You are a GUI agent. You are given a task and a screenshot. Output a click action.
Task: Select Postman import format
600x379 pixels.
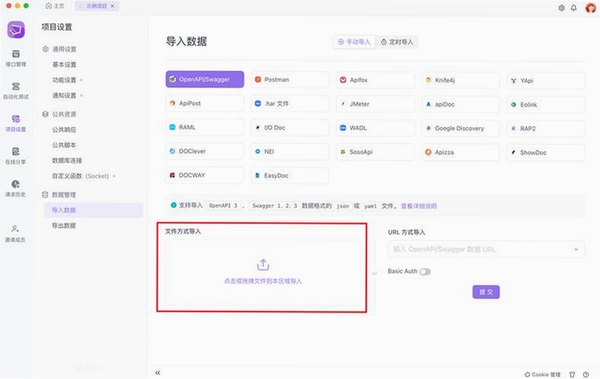(x=290, y=80)
